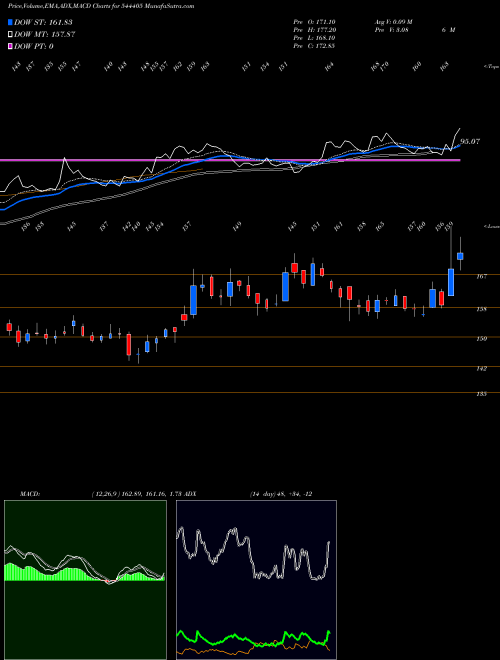The height and width of the screenshot is (660, 500).
Task: Click the green MACD histogram chart panel
Action: (x=85, y=580)
